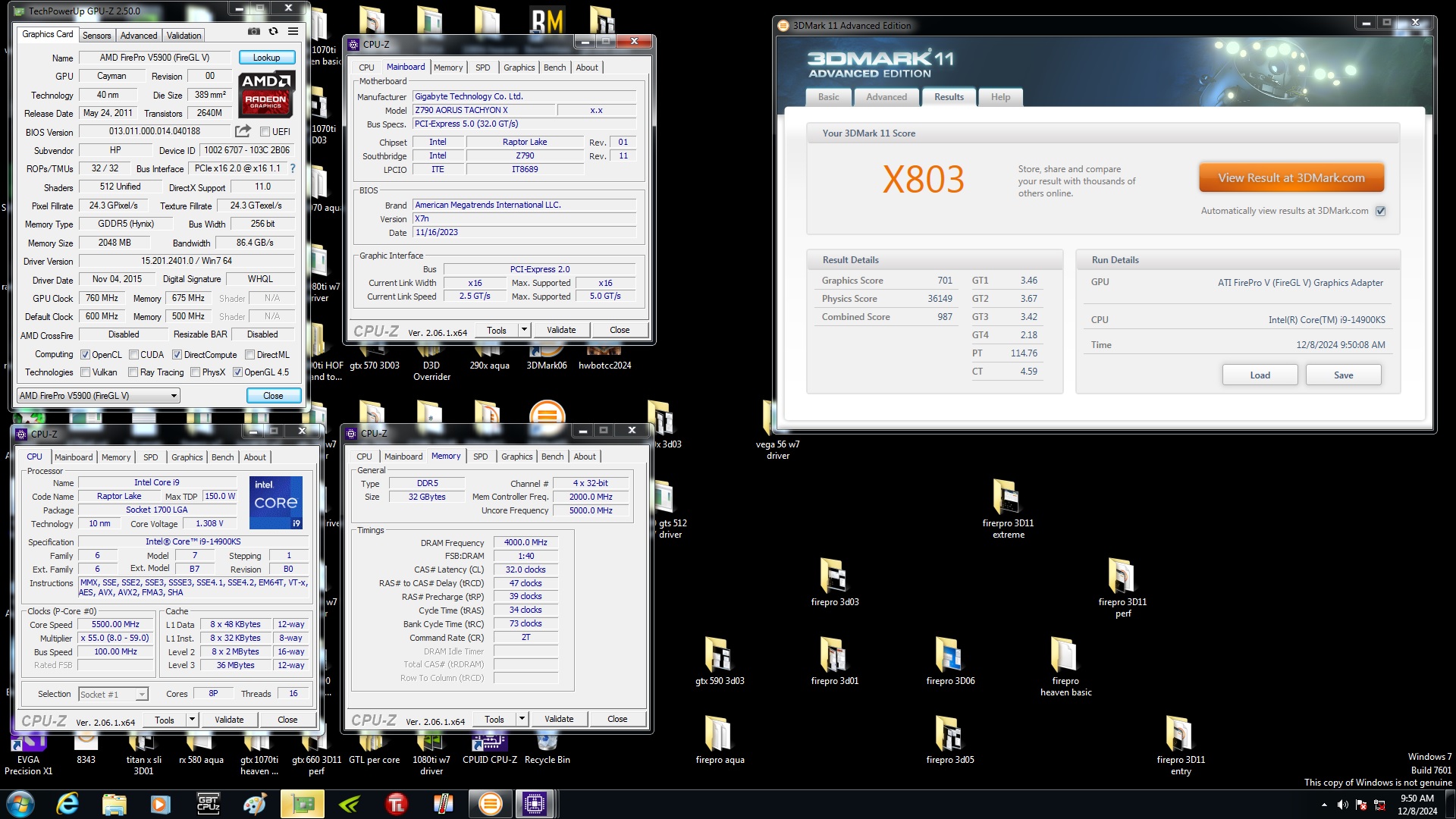Toggle the DirectML checkbox
Image resolution: width=1456 pixels, height=819 pixels.
click(x=249, y=355)
